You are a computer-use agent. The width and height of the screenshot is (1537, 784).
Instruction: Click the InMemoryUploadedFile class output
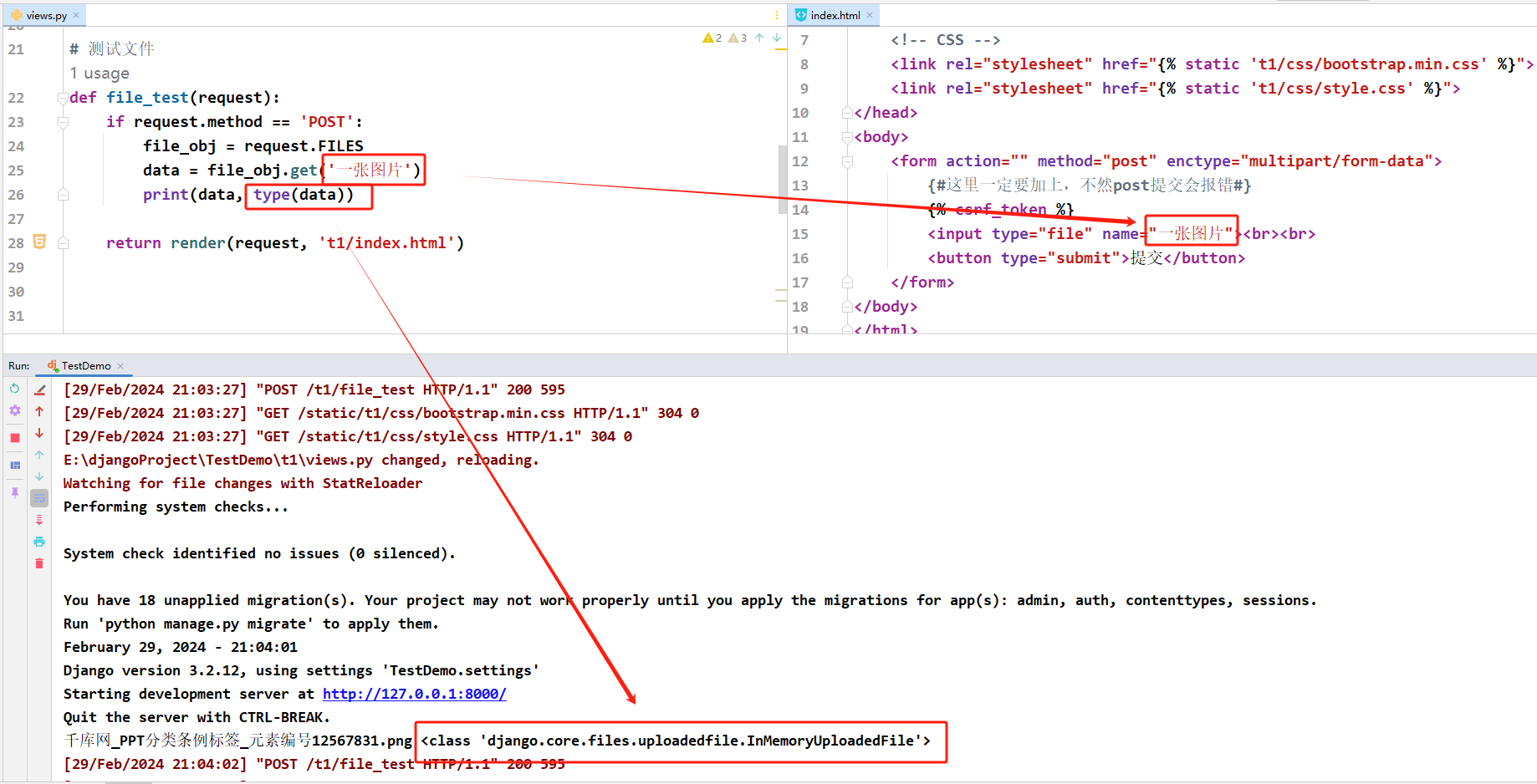676,741
